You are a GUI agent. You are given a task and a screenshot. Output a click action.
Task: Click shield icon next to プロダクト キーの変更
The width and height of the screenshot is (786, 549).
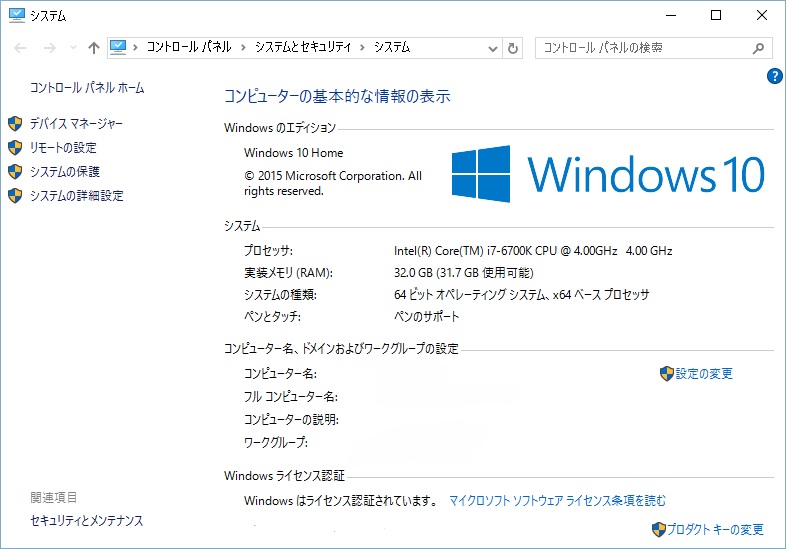659,529
